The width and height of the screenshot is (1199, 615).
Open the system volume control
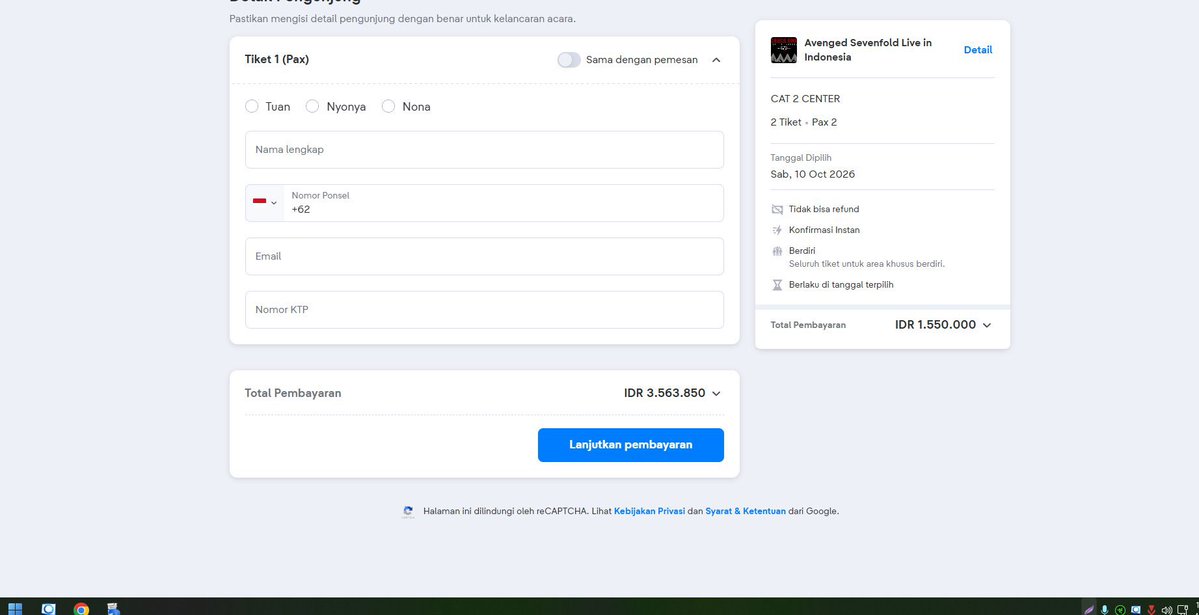coord(1167,610)
